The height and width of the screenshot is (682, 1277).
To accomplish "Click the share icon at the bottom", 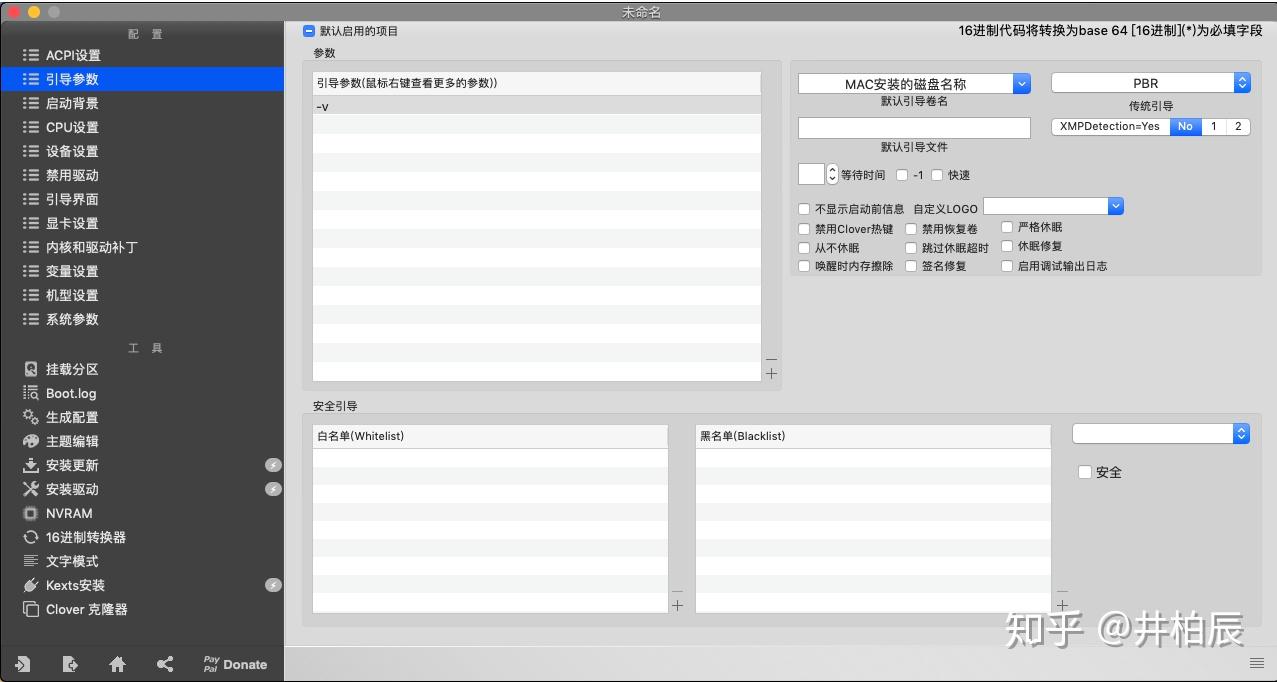I will (x=165, y=663).
